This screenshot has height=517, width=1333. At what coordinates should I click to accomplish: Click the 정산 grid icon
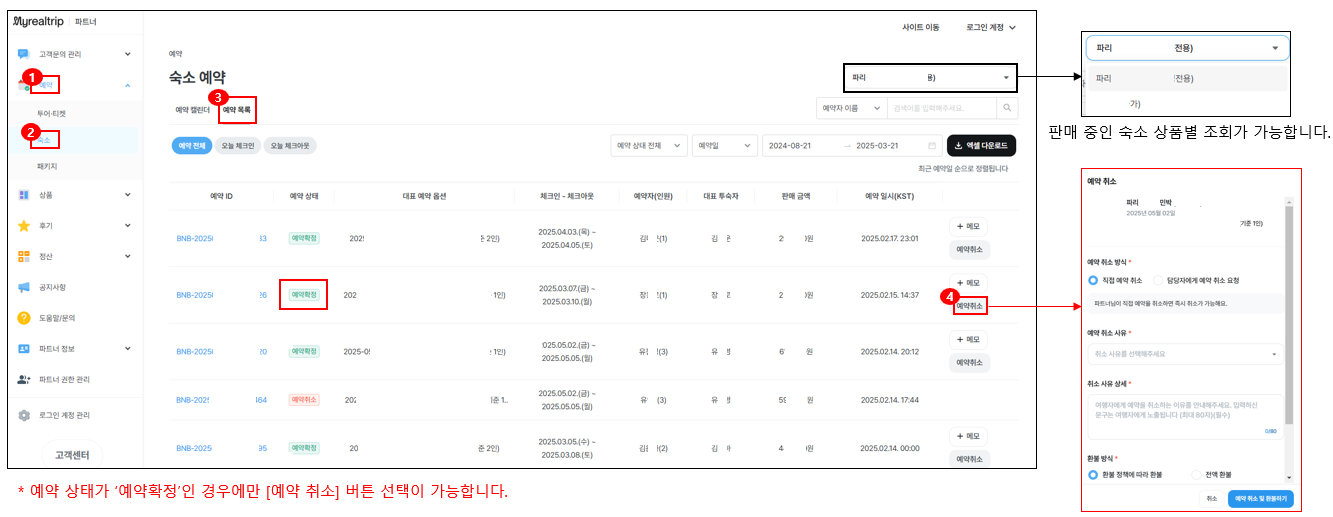click(x=23, y=257)
